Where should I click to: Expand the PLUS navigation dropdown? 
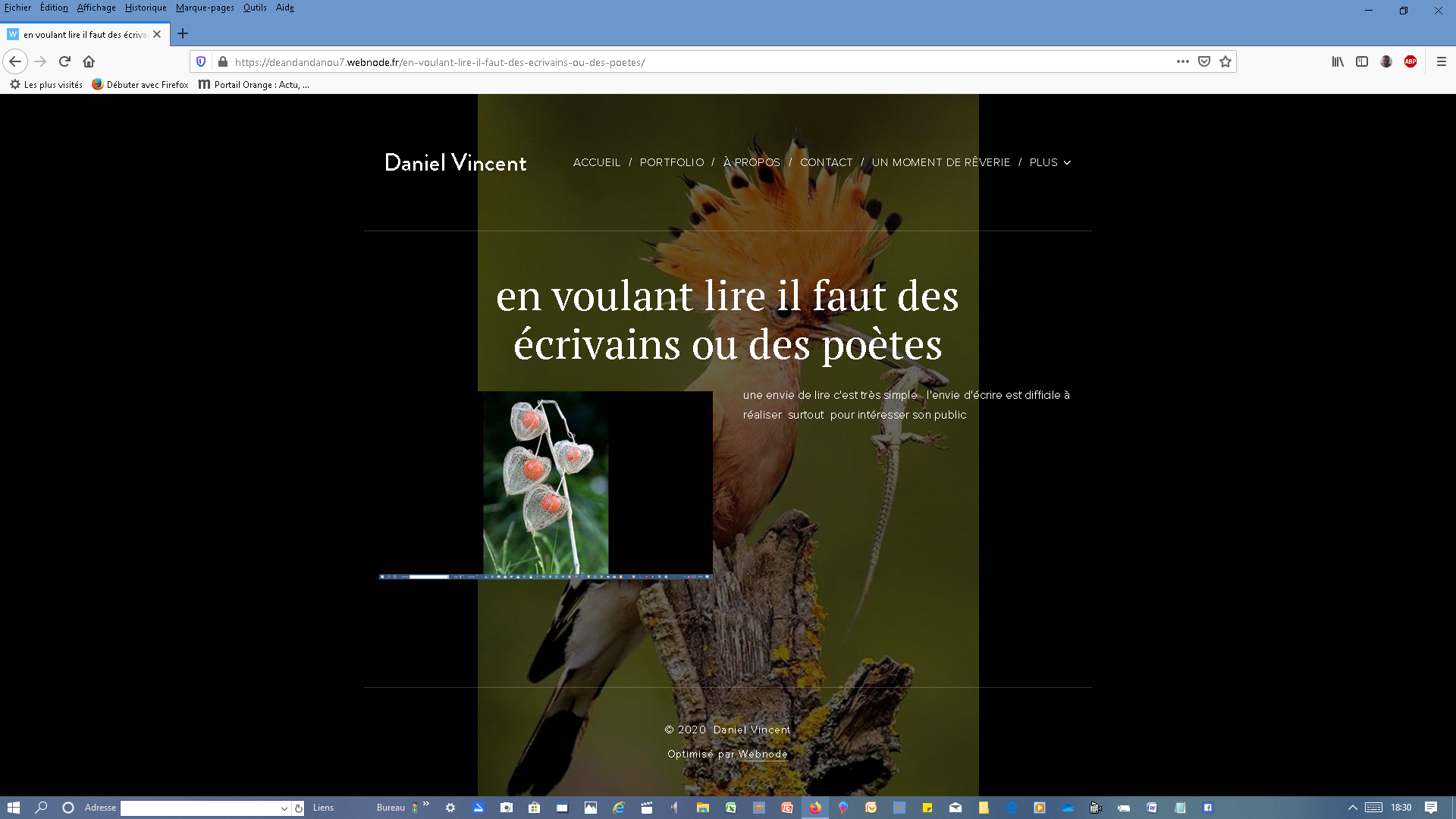coord(1050,162)
